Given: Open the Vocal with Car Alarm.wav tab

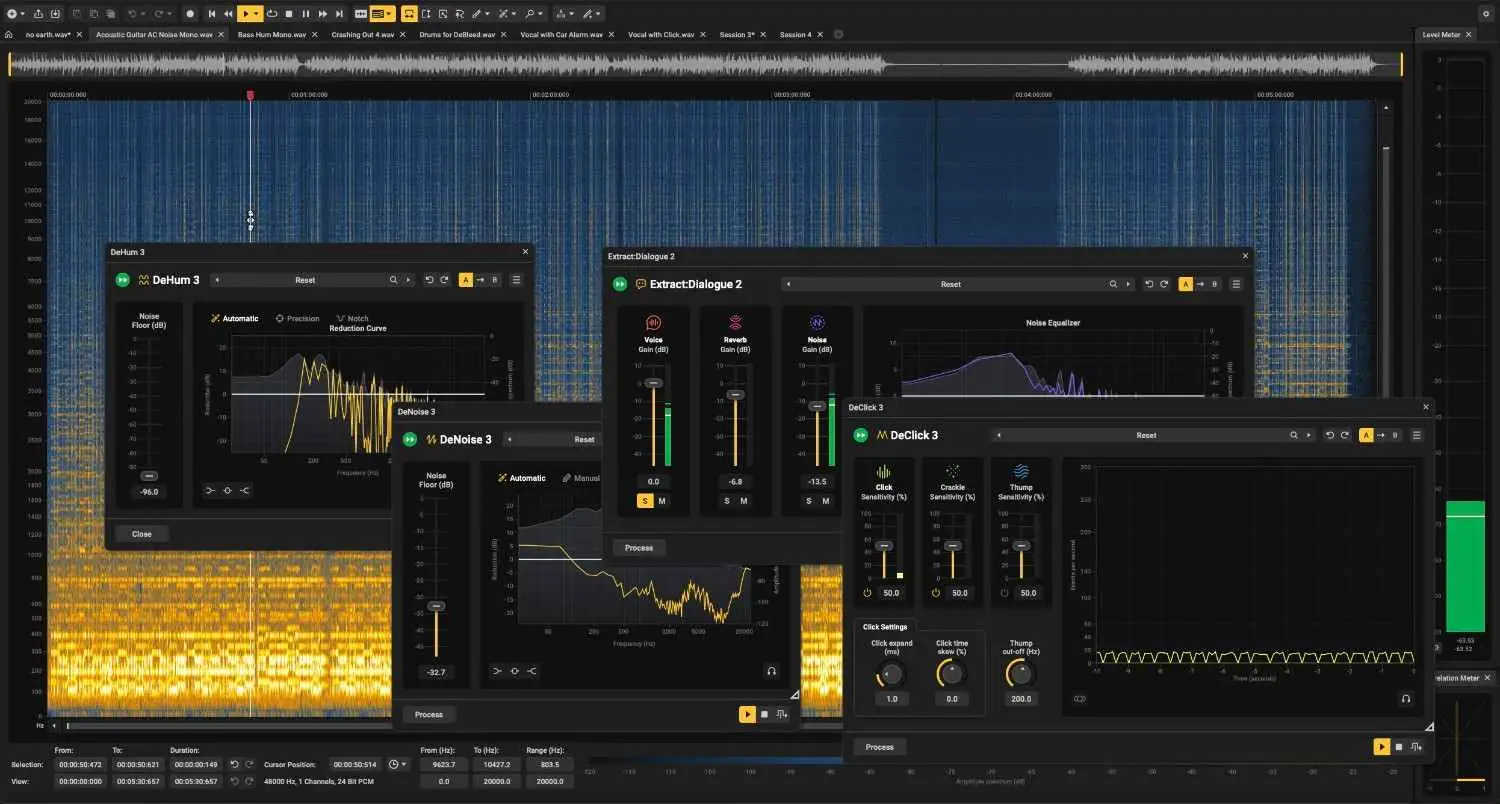Looking at the screenshot, I should click(x=561, y=34).
